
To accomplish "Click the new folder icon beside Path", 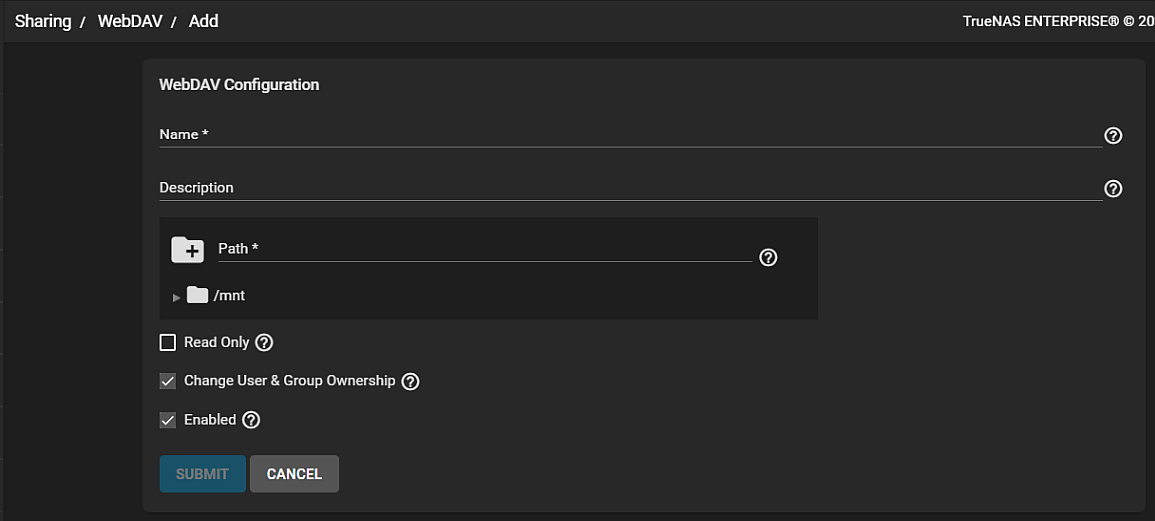I will (188, 249).
